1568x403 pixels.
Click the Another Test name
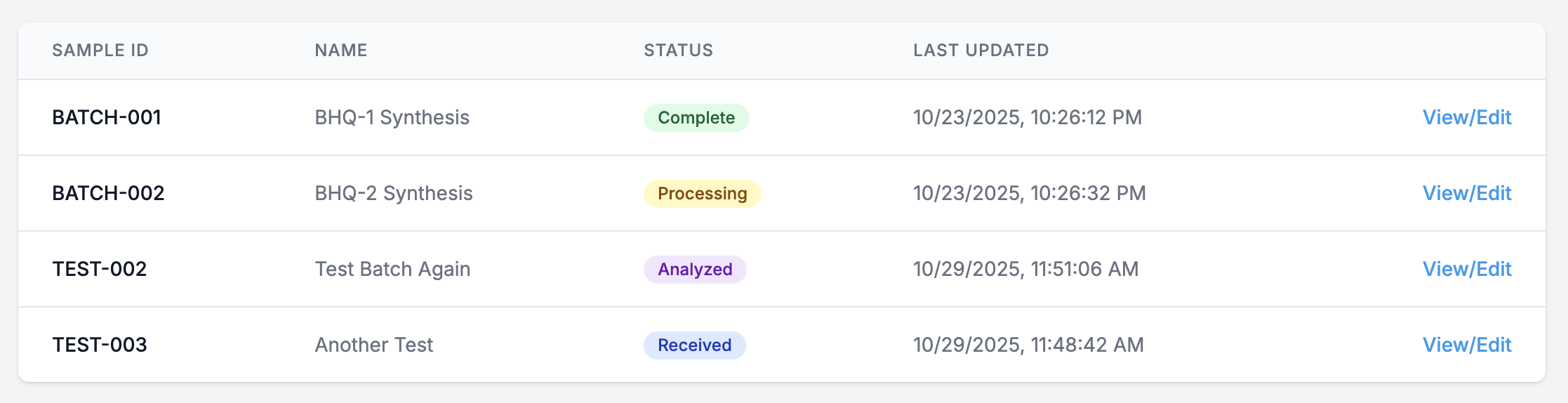[373, 345]
